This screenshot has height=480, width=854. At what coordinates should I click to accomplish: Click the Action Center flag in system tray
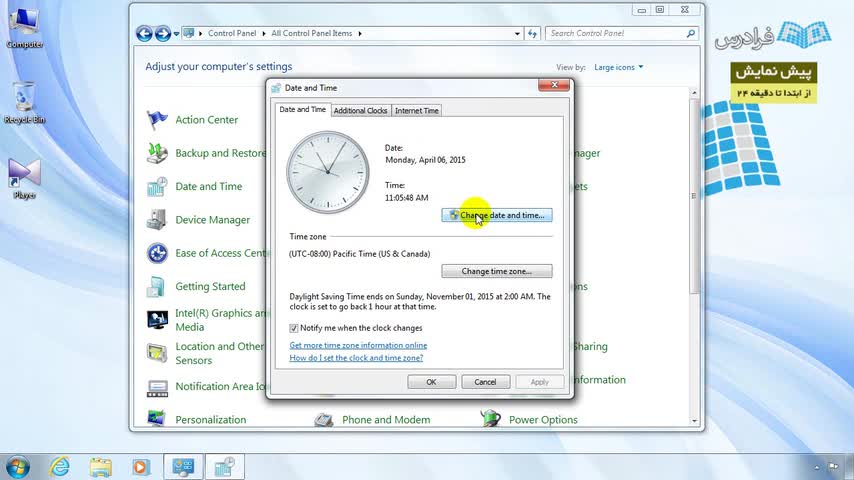click(x=833, y=467)
